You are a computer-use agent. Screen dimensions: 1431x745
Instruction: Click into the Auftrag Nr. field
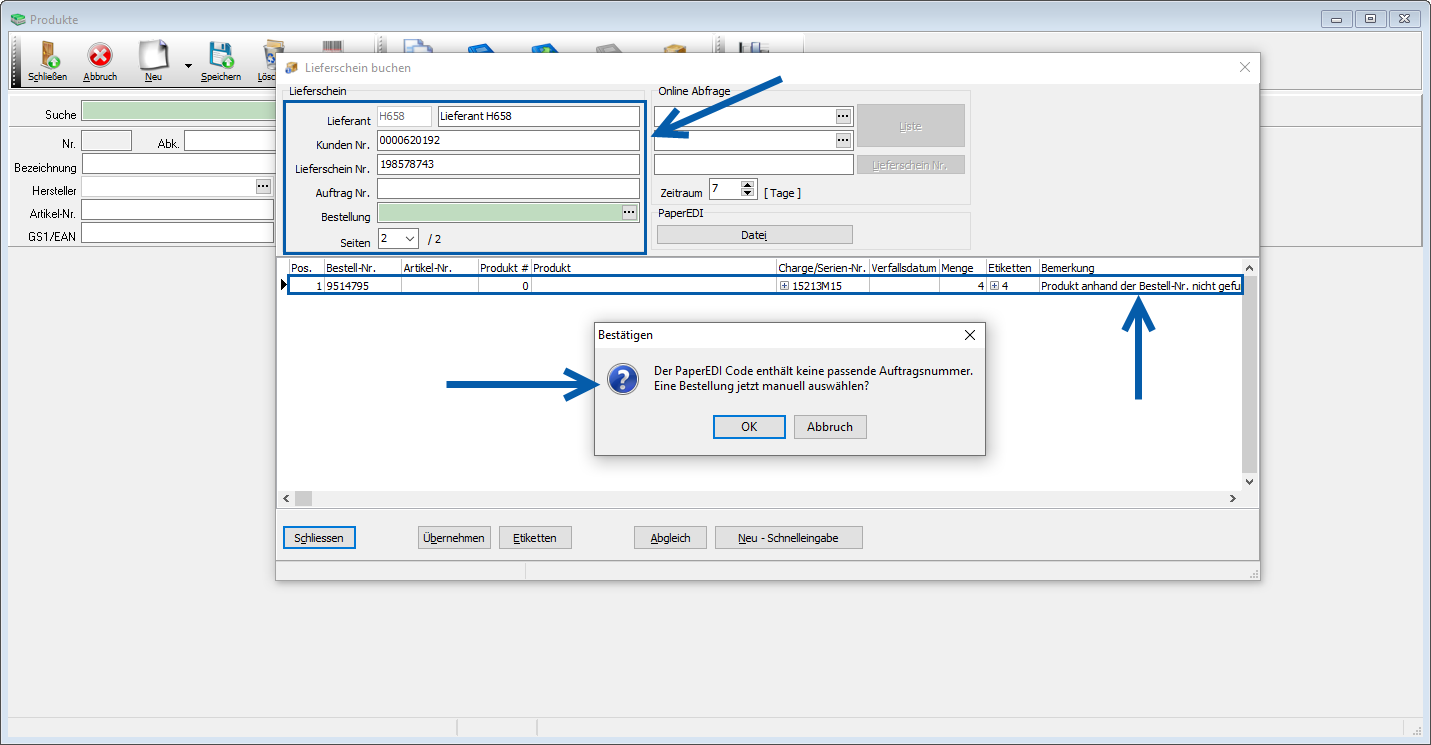[x=508, y=188]
